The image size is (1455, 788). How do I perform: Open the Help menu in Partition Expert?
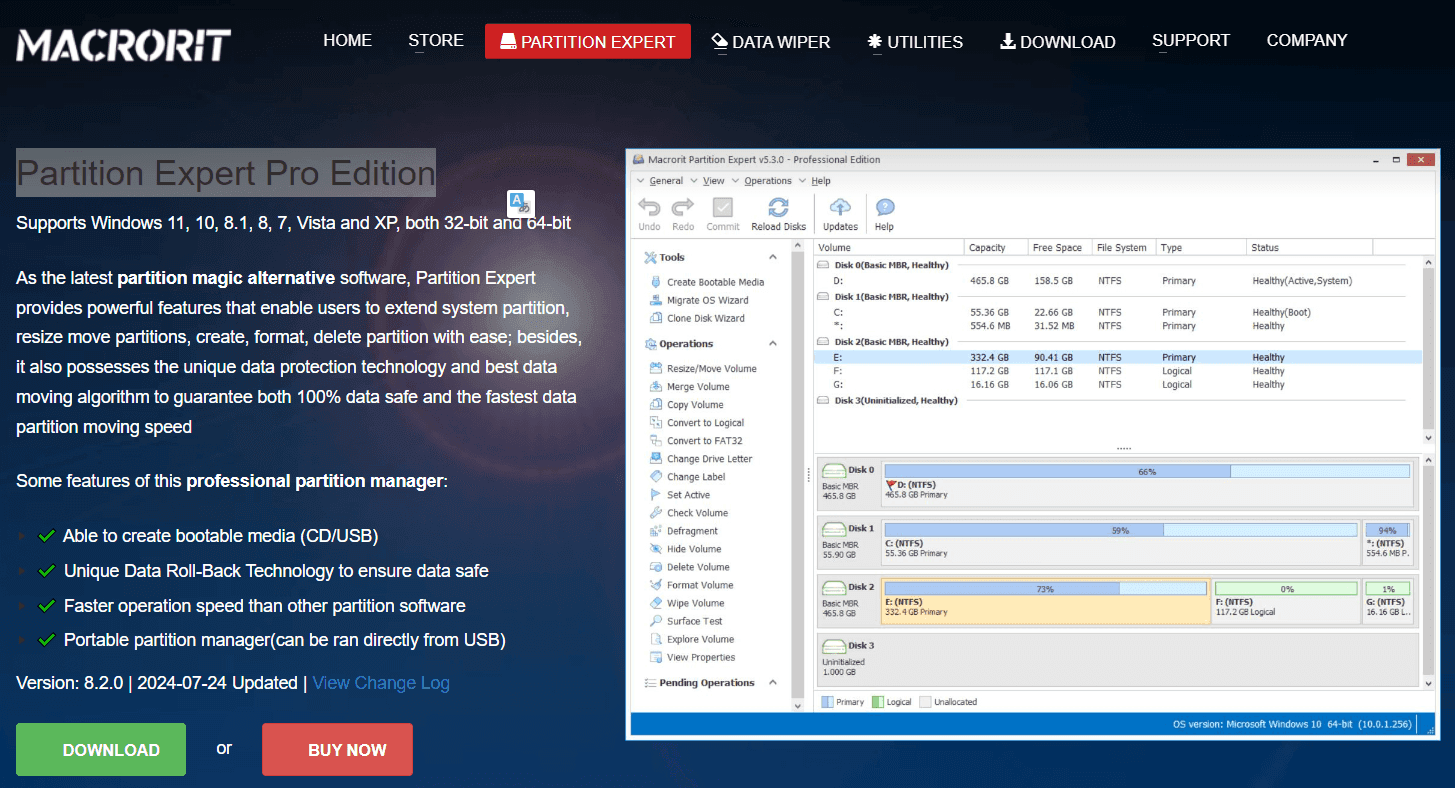pos(821,181)
